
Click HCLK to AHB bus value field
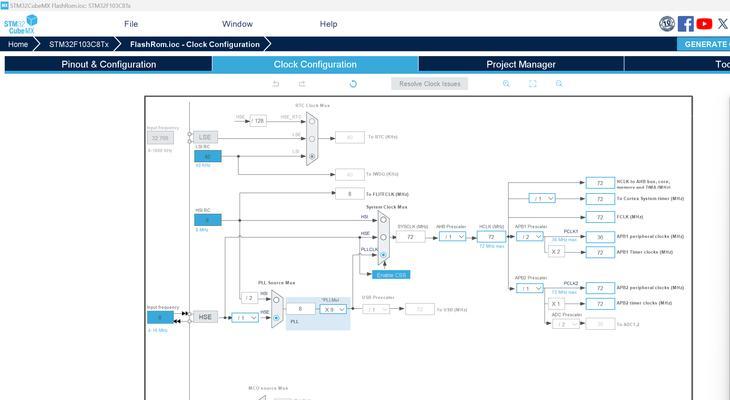pyautogui.click(x=600, y=183)
